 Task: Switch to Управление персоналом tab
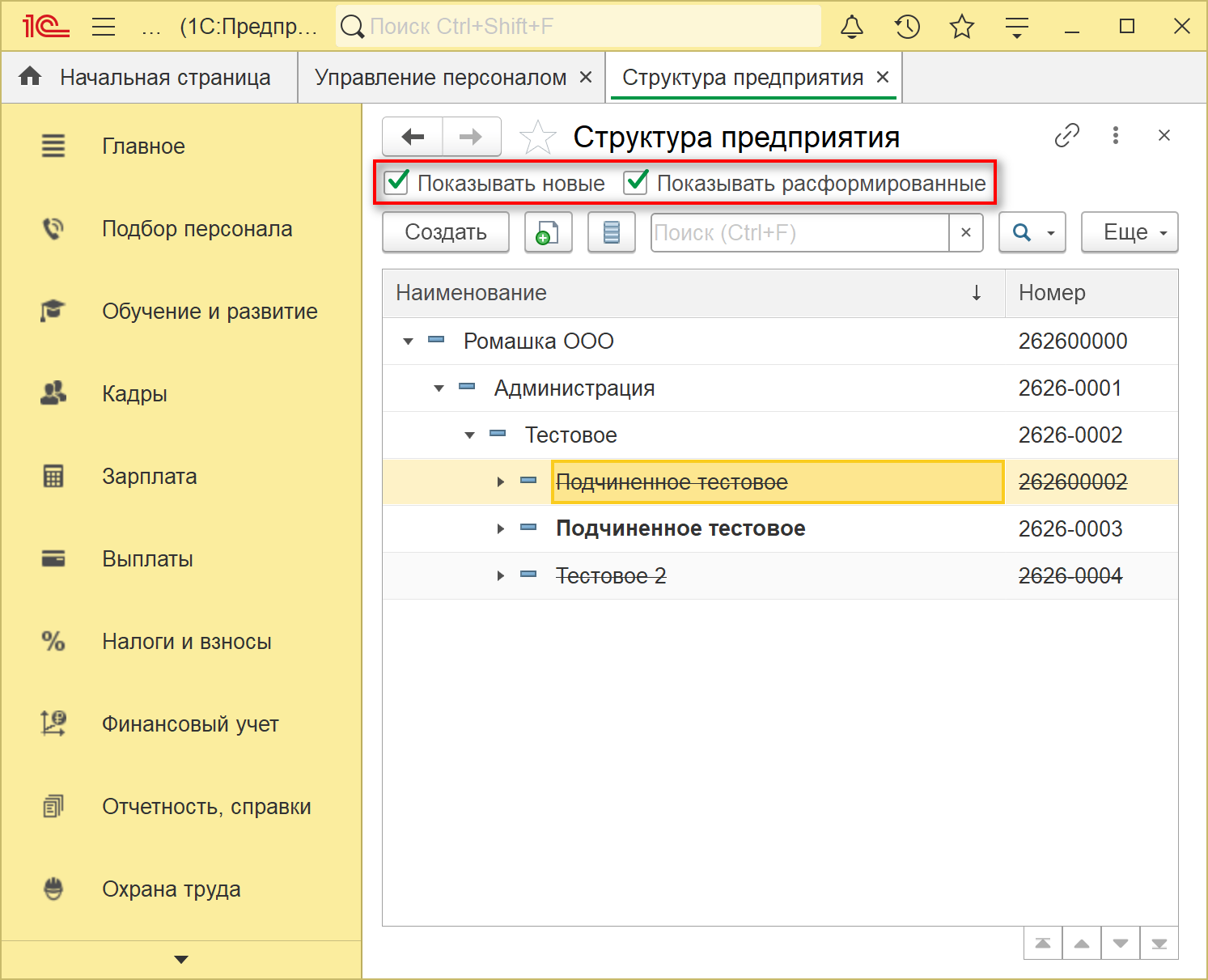pyautogui.click(x=440, y=78)
